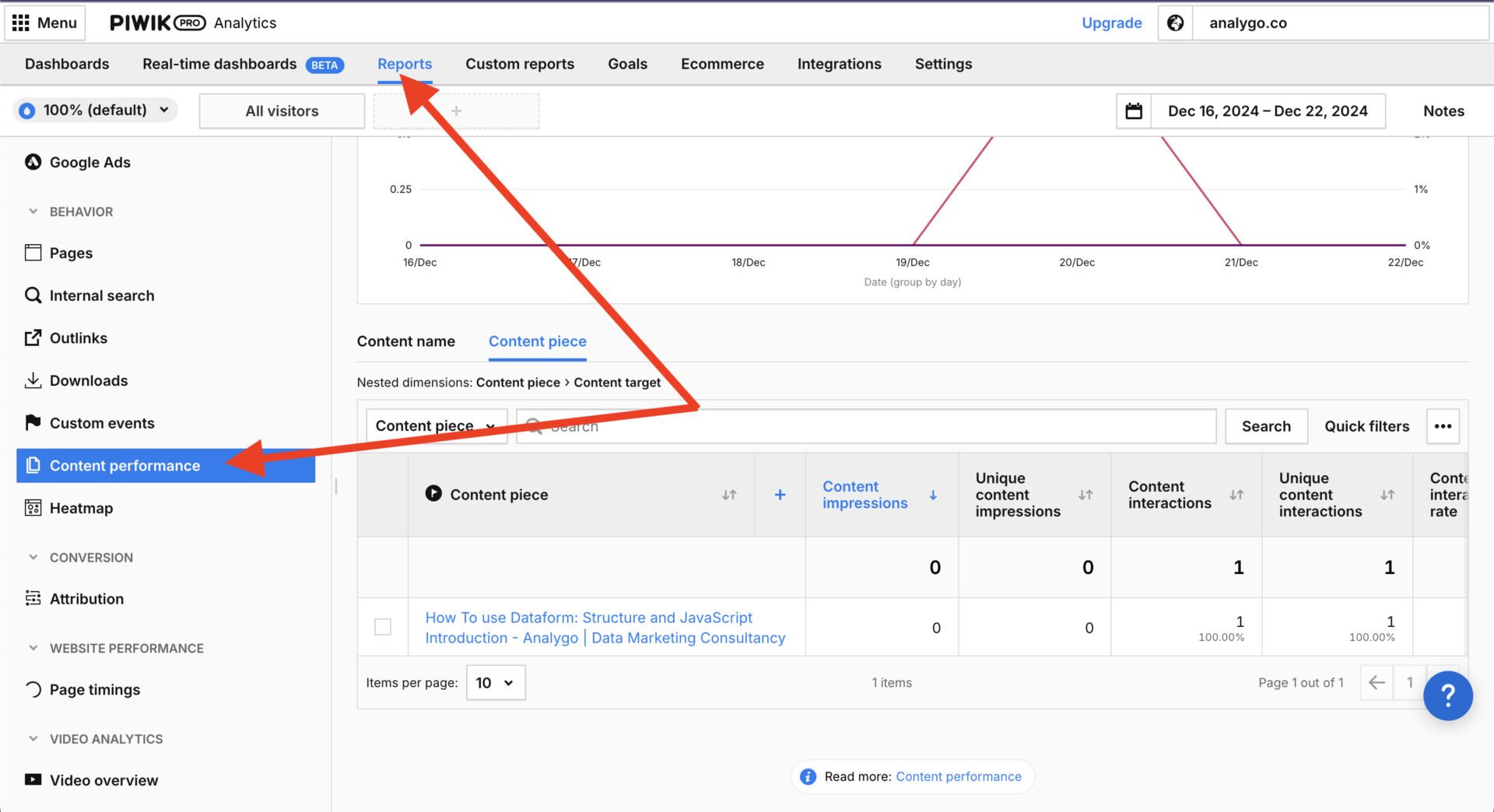Click the help question mark bubble
This screenshot has width=1494, height=812.
pyautogui.click(x=1448, y=696)
